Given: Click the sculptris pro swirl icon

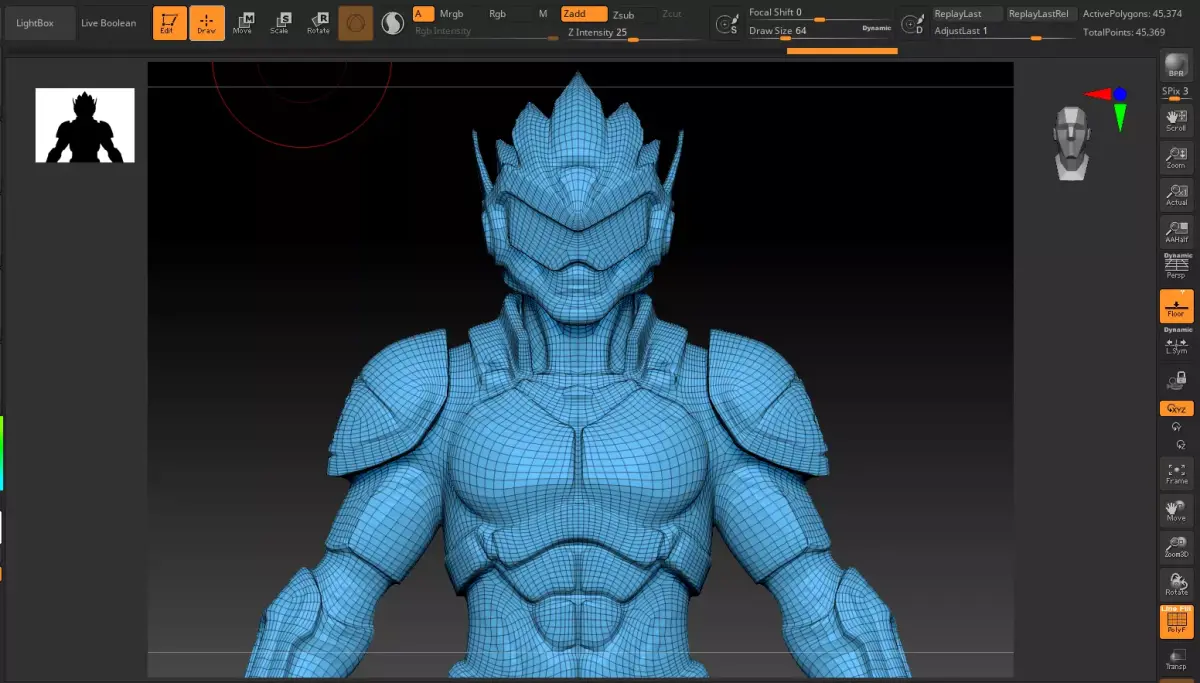Looking at the screenshot, I should (393, 23).
